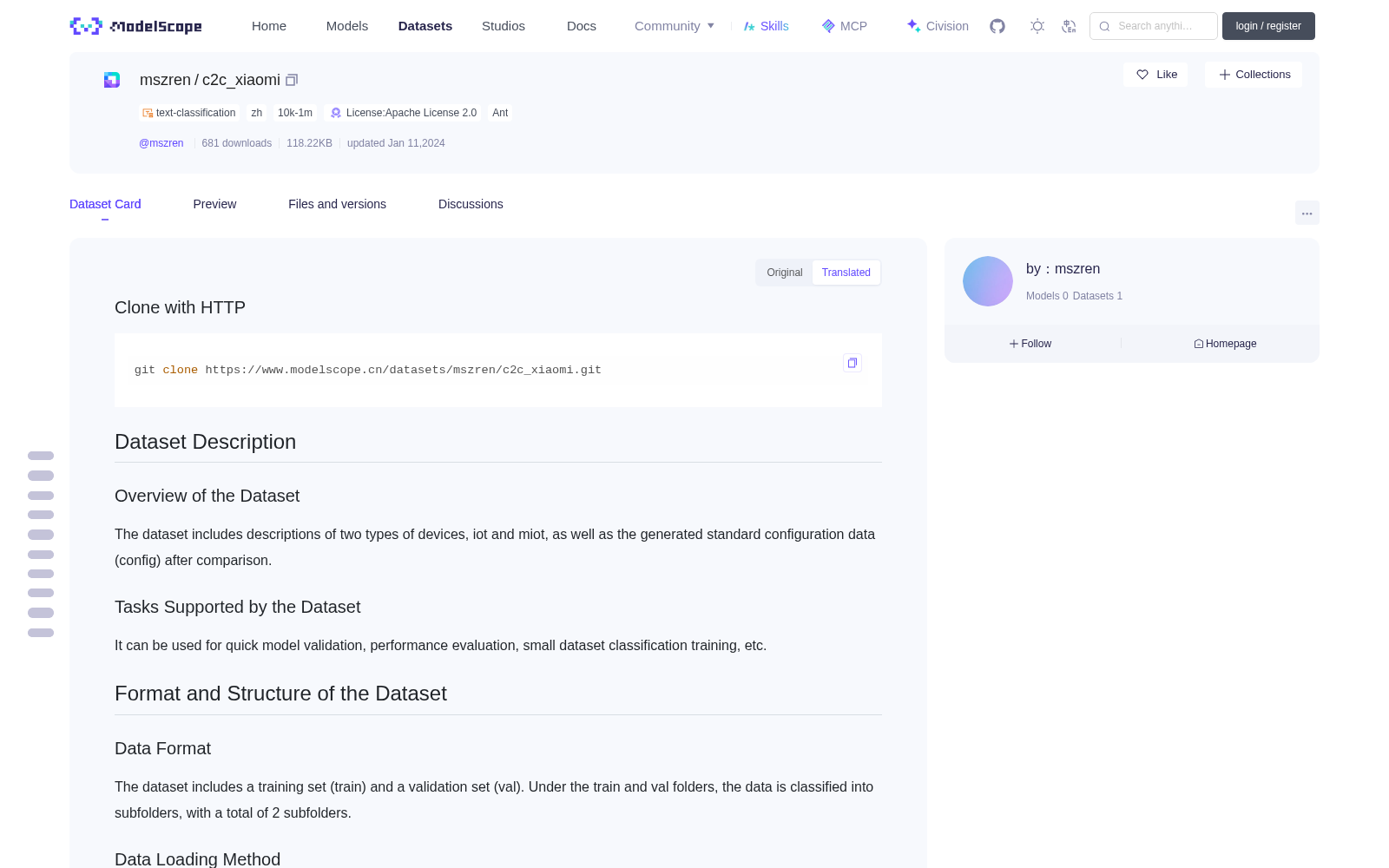Click the updated Jan 11,2024 text
Screen dimensions: 1389x868
click(396, 143)
